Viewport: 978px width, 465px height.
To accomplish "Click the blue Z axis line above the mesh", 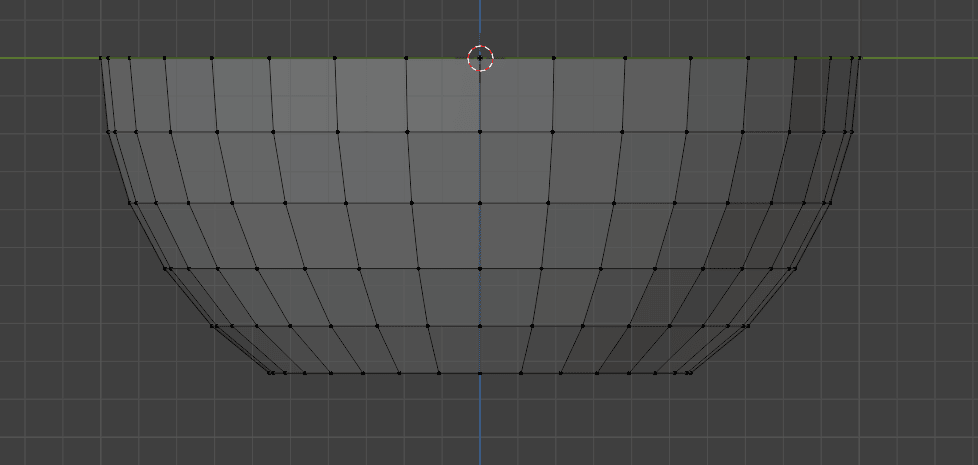I will (x=480, y=20).
